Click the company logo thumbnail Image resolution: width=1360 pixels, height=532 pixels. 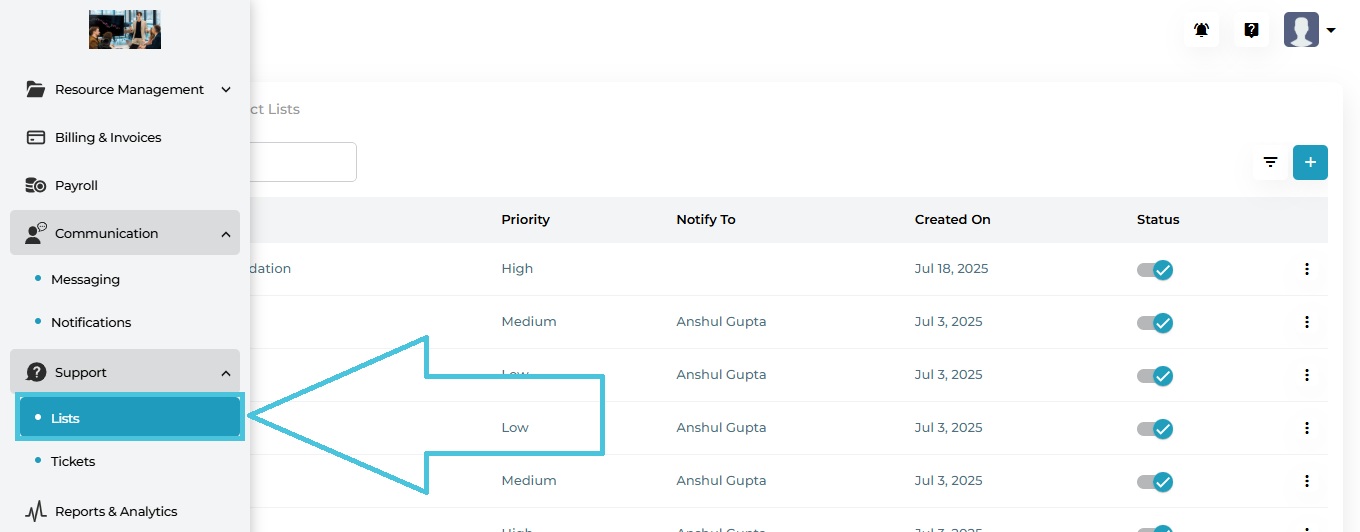coord(125,30)
